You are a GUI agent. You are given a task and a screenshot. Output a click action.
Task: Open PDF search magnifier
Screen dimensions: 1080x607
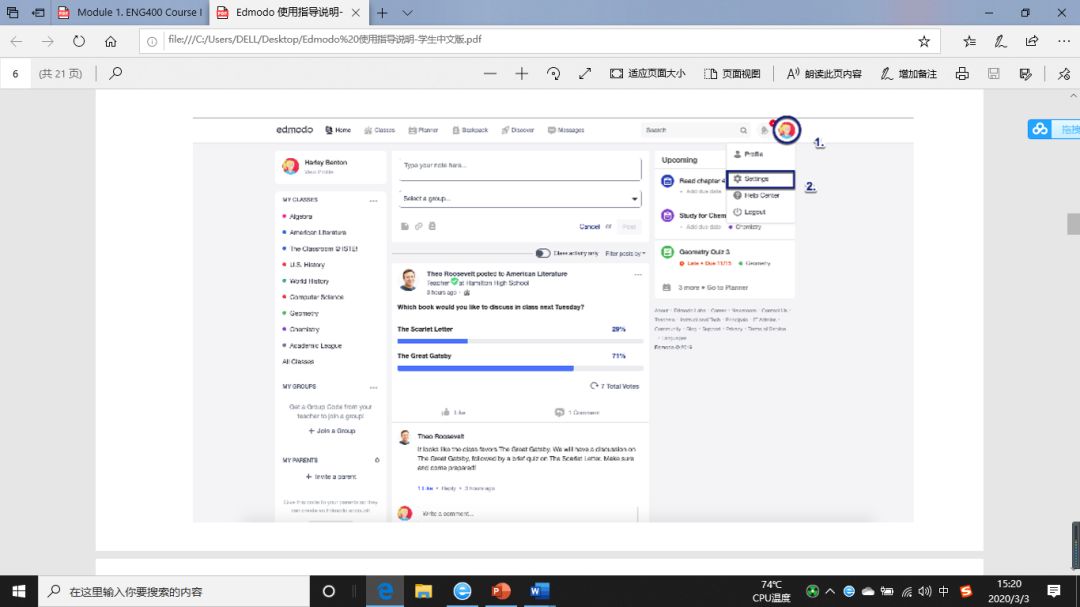(x=116, y=73)
